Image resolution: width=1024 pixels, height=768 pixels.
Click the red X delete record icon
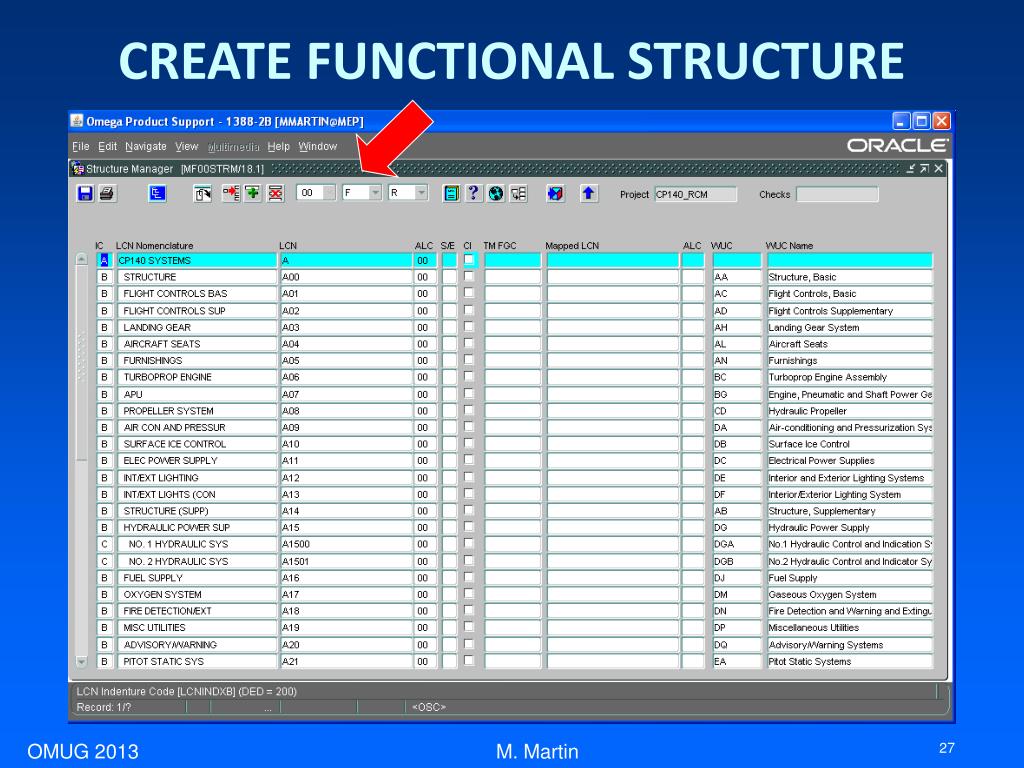tap(275, 193)
